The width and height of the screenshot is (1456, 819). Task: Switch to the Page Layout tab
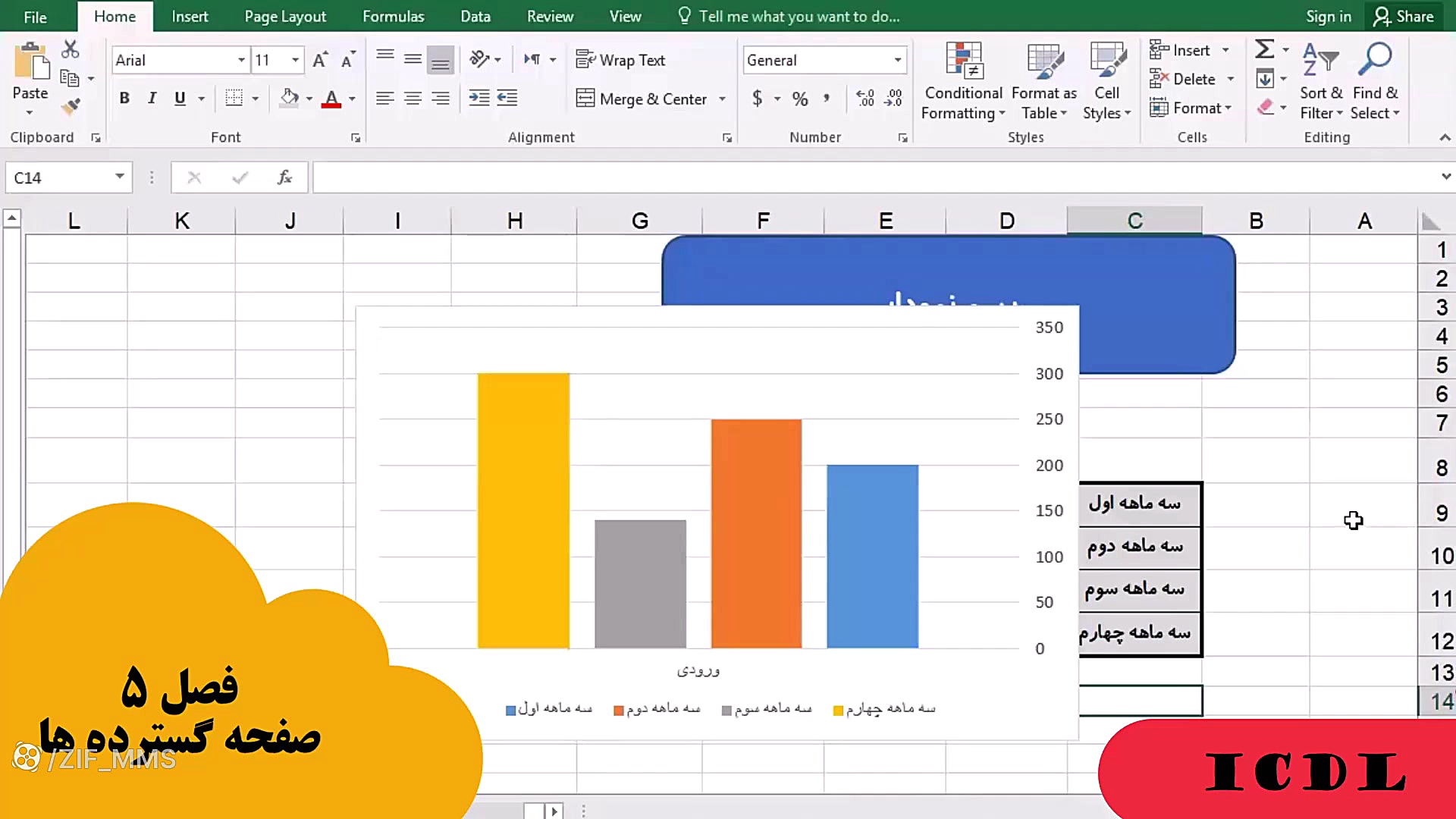point(285,17)
